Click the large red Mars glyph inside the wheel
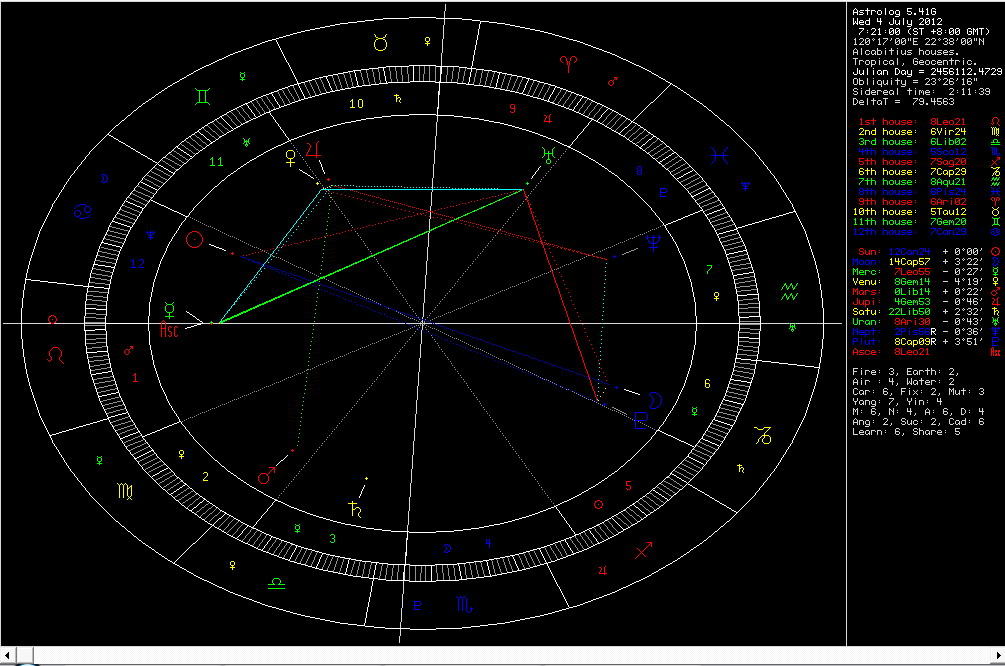Image resolution: width=1005 pixels, height=666 pixels. (267, 475)
